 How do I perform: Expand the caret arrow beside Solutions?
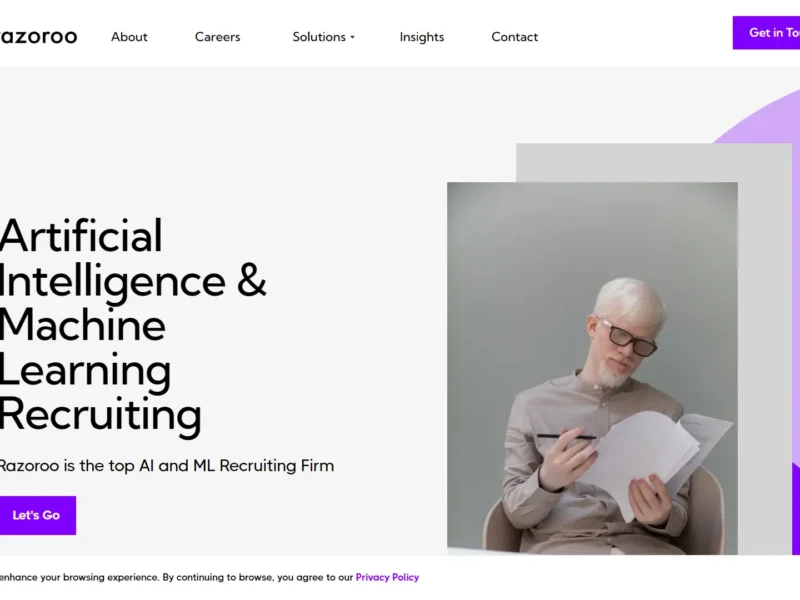(x=352, y=37)
